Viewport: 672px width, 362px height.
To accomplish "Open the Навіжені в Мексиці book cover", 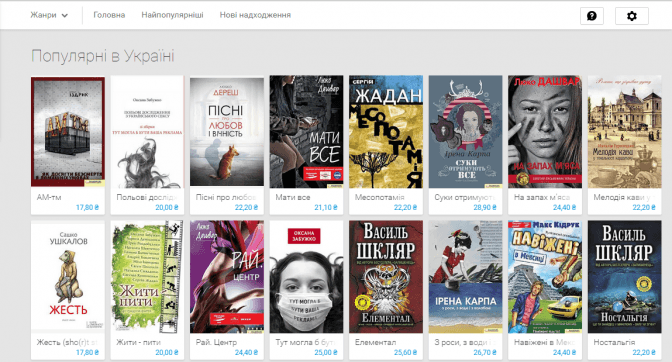I will [545, 277].
